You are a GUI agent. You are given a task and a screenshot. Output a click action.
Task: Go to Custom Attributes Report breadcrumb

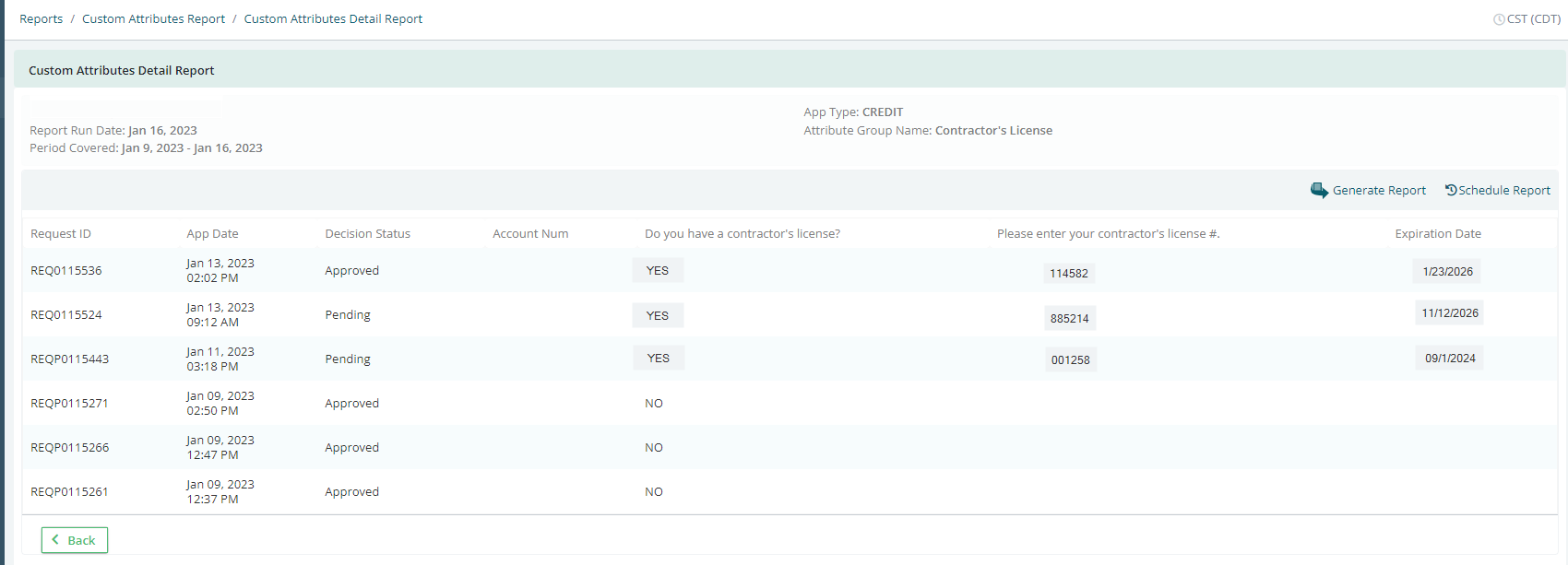(153, 18)
